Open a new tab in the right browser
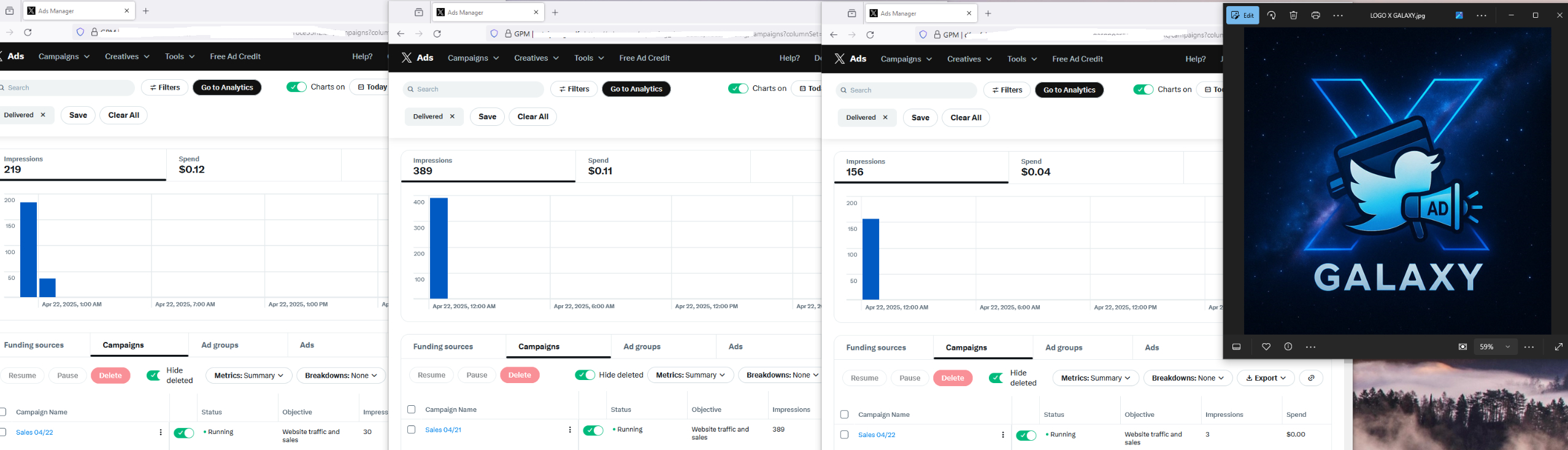1568x450 pixels. point(988,14)
